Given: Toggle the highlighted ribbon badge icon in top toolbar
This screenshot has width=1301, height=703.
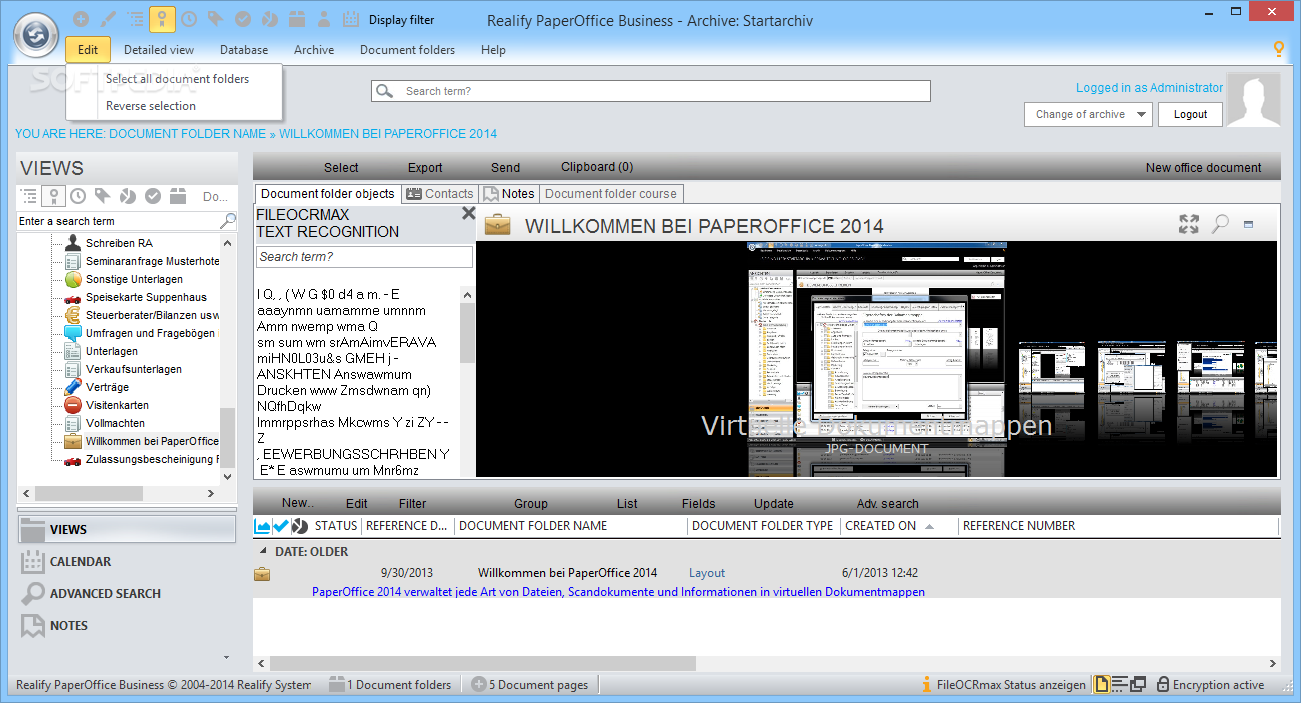Looking at the screenshot, I should tap(162, 19).
